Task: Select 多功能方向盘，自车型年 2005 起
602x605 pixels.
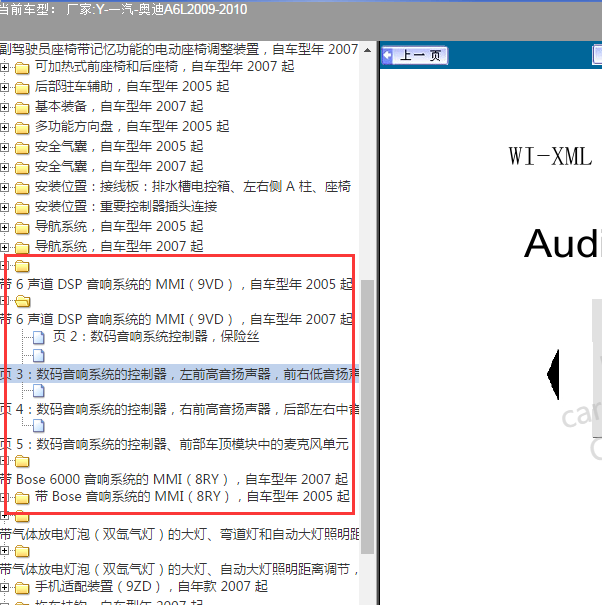Action: point(132,127)
